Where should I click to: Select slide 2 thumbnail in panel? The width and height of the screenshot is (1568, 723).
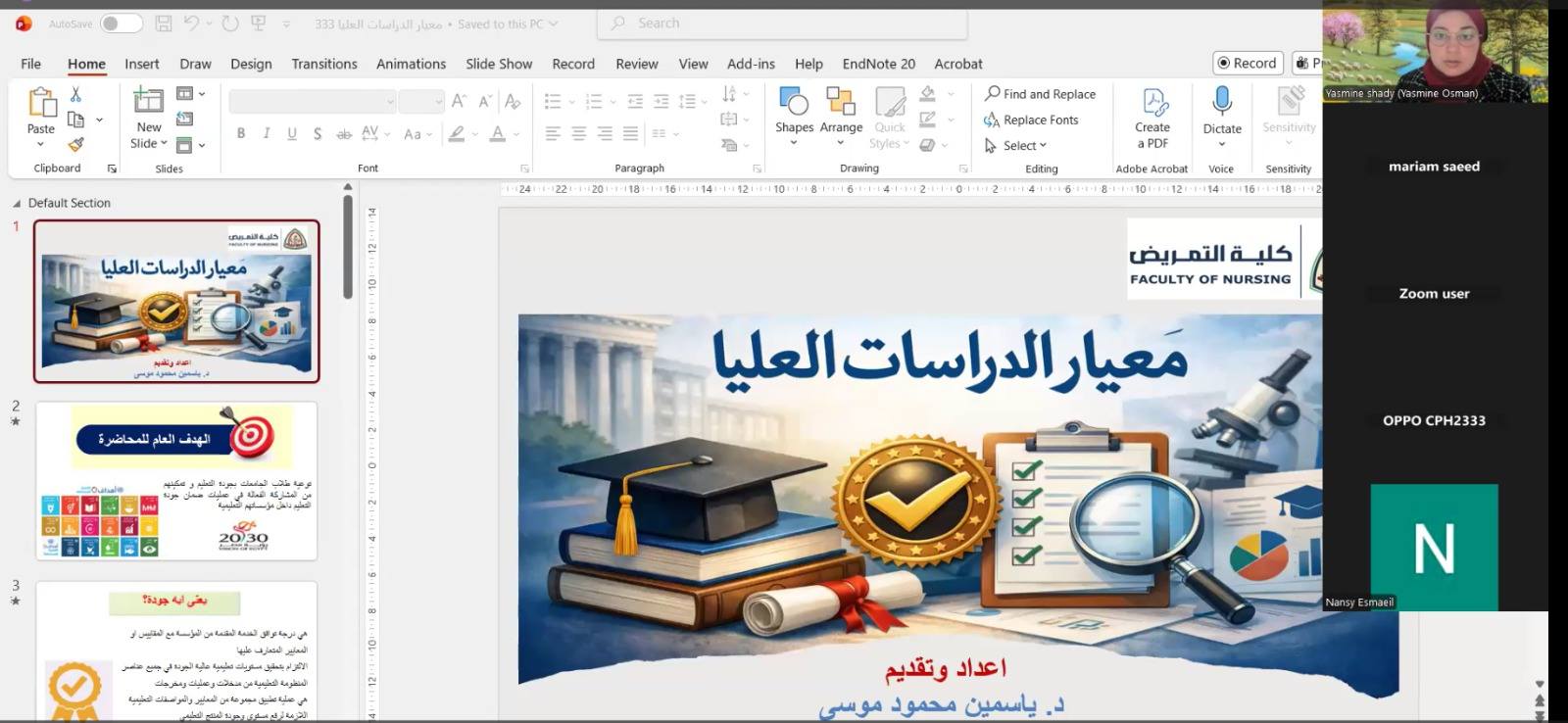click(x=176, y=481)
